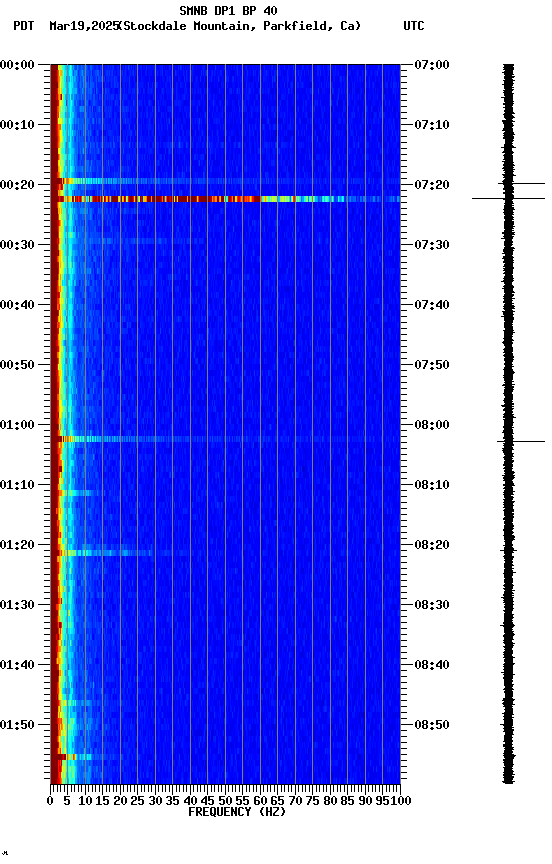The image size is (552, 864).
Task: Click the '100' frequency axis tick label
Action: [x=402, y=801]
